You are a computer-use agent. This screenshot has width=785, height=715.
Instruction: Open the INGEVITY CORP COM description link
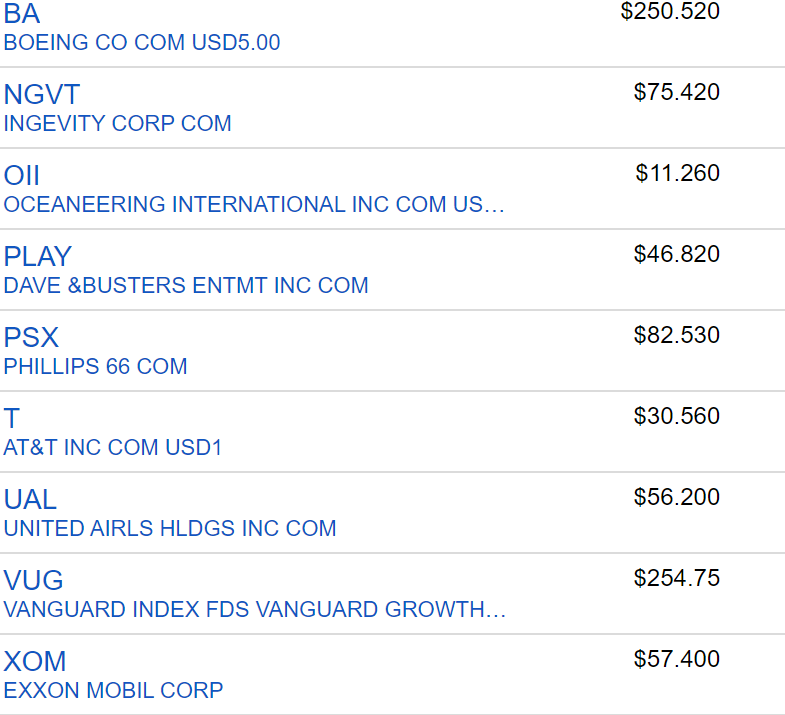117,124
